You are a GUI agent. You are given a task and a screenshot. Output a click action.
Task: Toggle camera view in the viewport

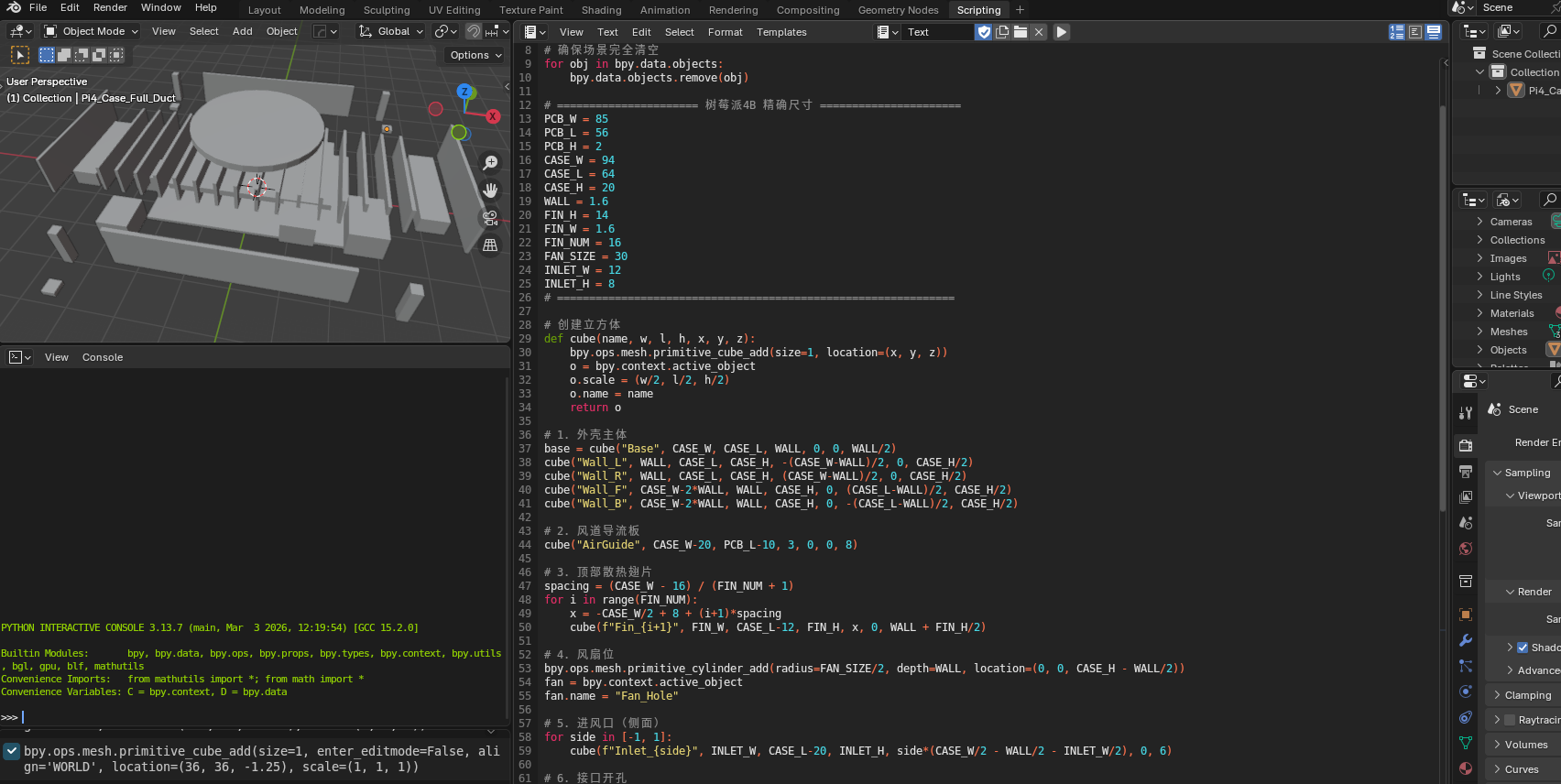pyautogui.click(x=491, y=218)
